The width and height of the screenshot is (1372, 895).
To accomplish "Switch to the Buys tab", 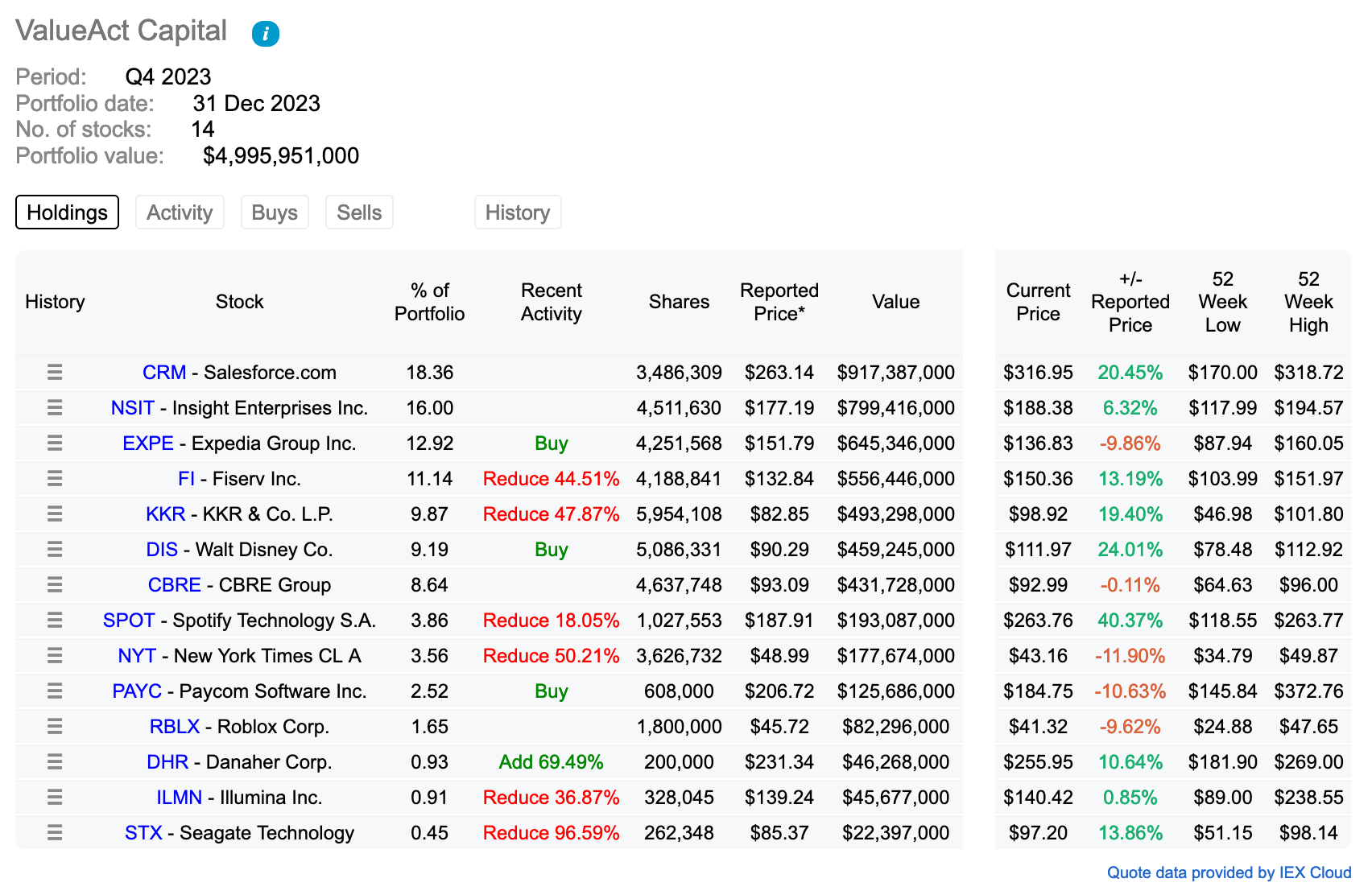I will coord(275,212).
